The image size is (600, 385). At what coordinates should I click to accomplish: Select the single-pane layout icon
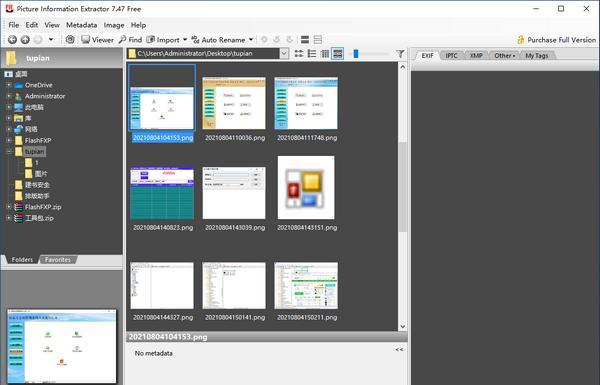point(305,39)
